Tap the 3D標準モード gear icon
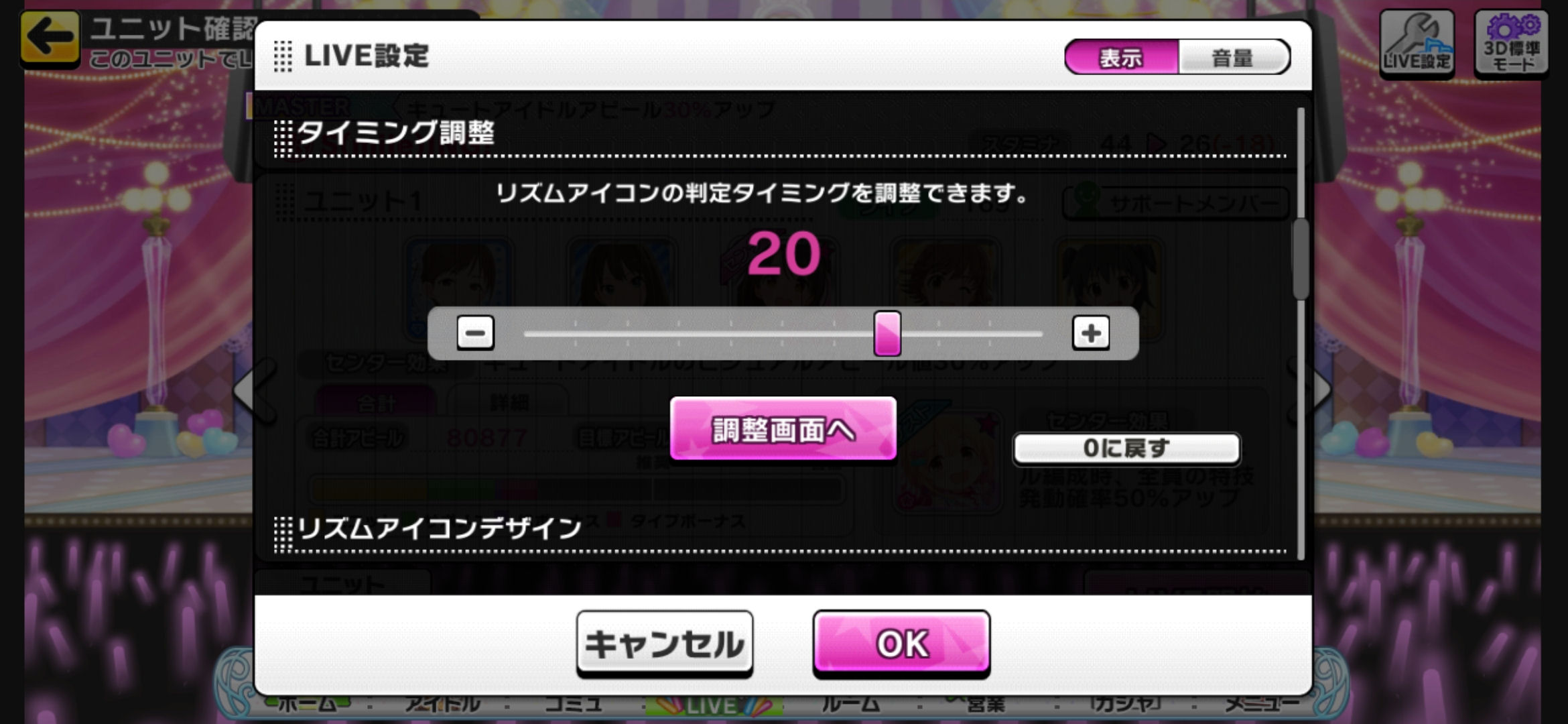This screenshot has height=724, width=1568. tap(1511, 42)
